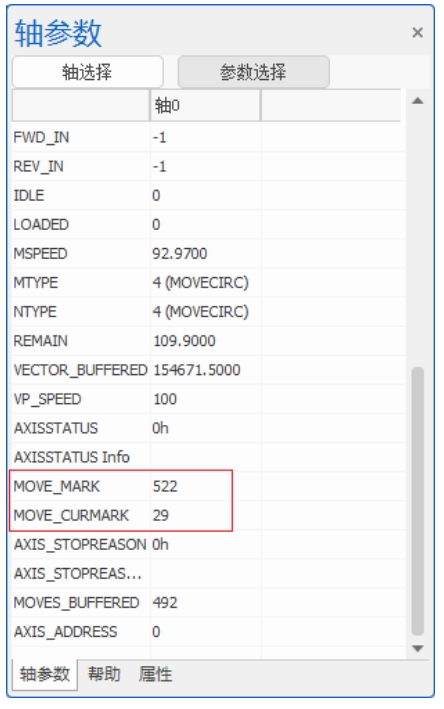Open the 轴选择 button
This screenshot has height=709, width=444.
tap(87, 72)
